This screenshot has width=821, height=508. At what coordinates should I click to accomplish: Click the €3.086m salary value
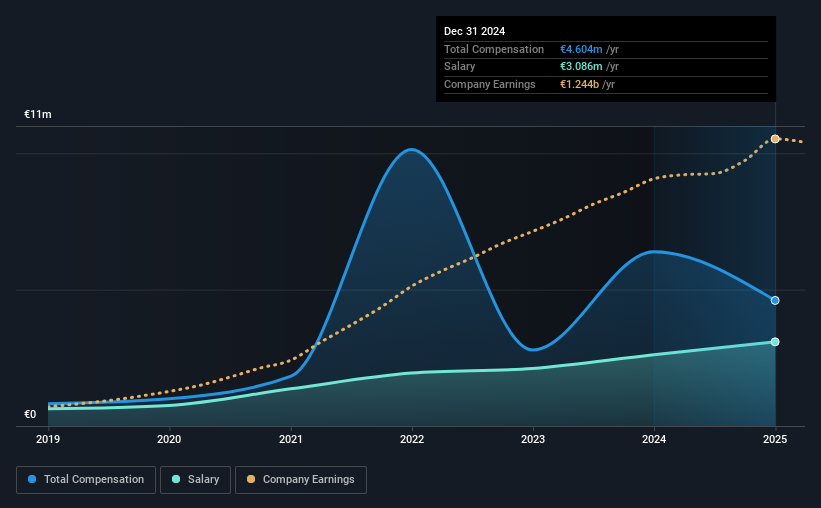(581, 67)
